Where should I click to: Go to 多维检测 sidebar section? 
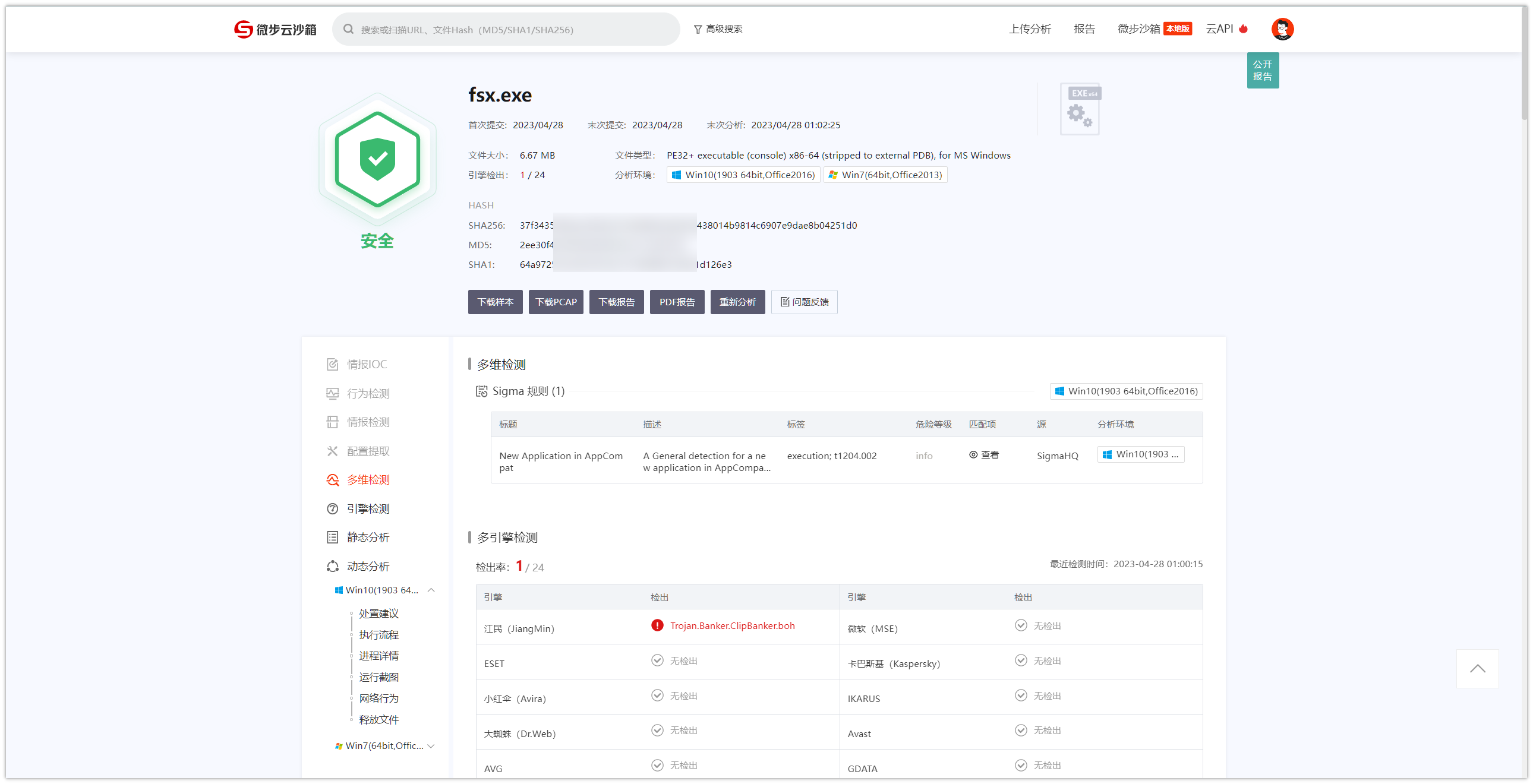point(358,479)
